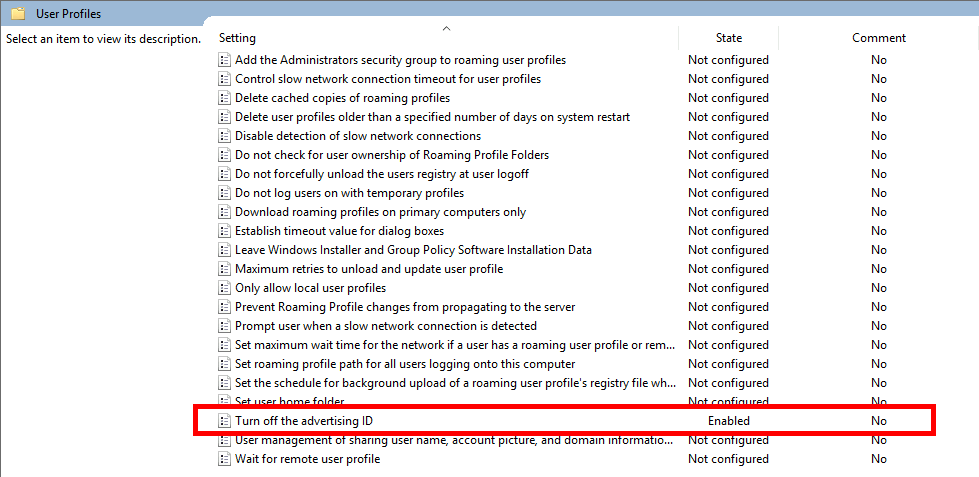Click policy icon for Maximum retries to unload
979x477 pixels.
click(224, 269)
